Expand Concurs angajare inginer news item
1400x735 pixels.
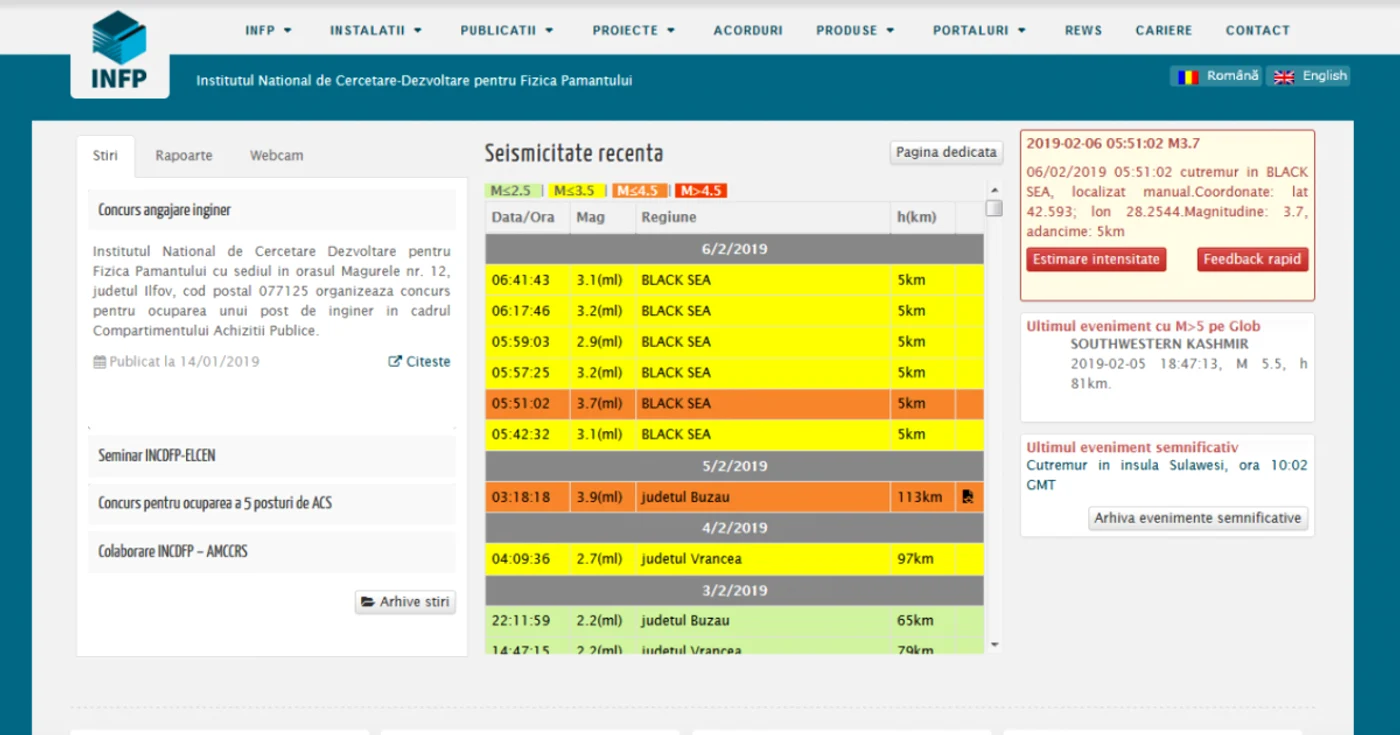pos(272,210)
